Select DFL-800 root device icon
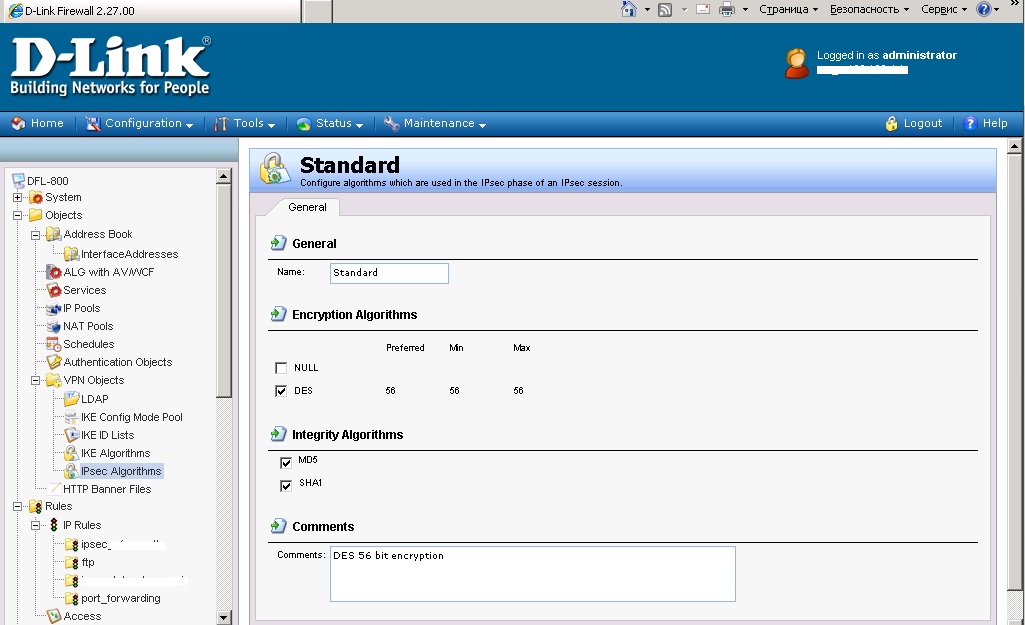This screenshot has width=1025, height=625. click(x=18, y=181)
